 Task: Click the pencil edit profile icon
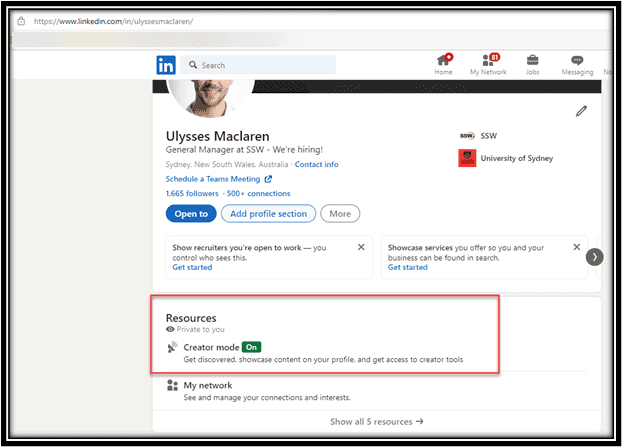[581, 111]
